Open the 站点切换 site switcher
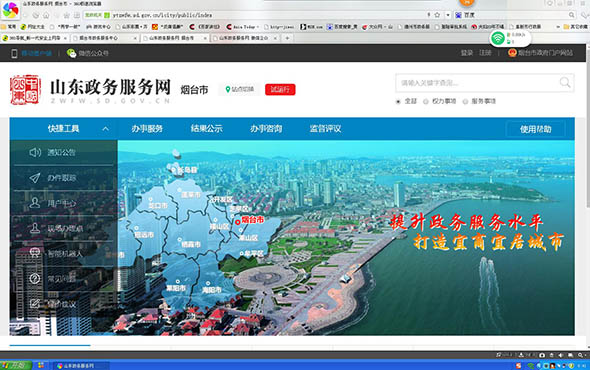This screenshot has width=590, height=370. [x=240, y=89]
